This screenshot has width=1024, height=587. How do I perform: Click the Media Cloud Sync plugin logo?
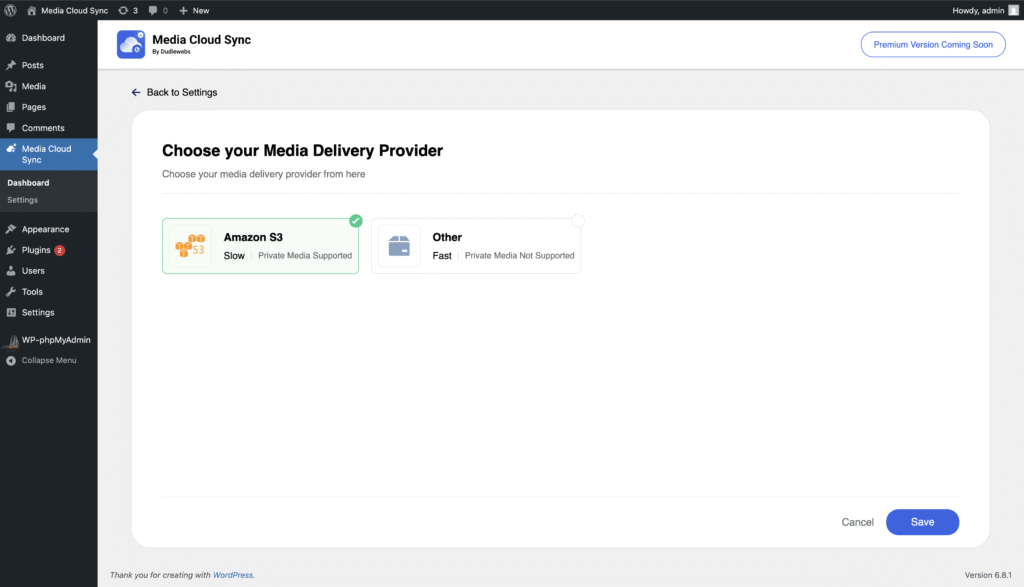(x=131, y=44)
